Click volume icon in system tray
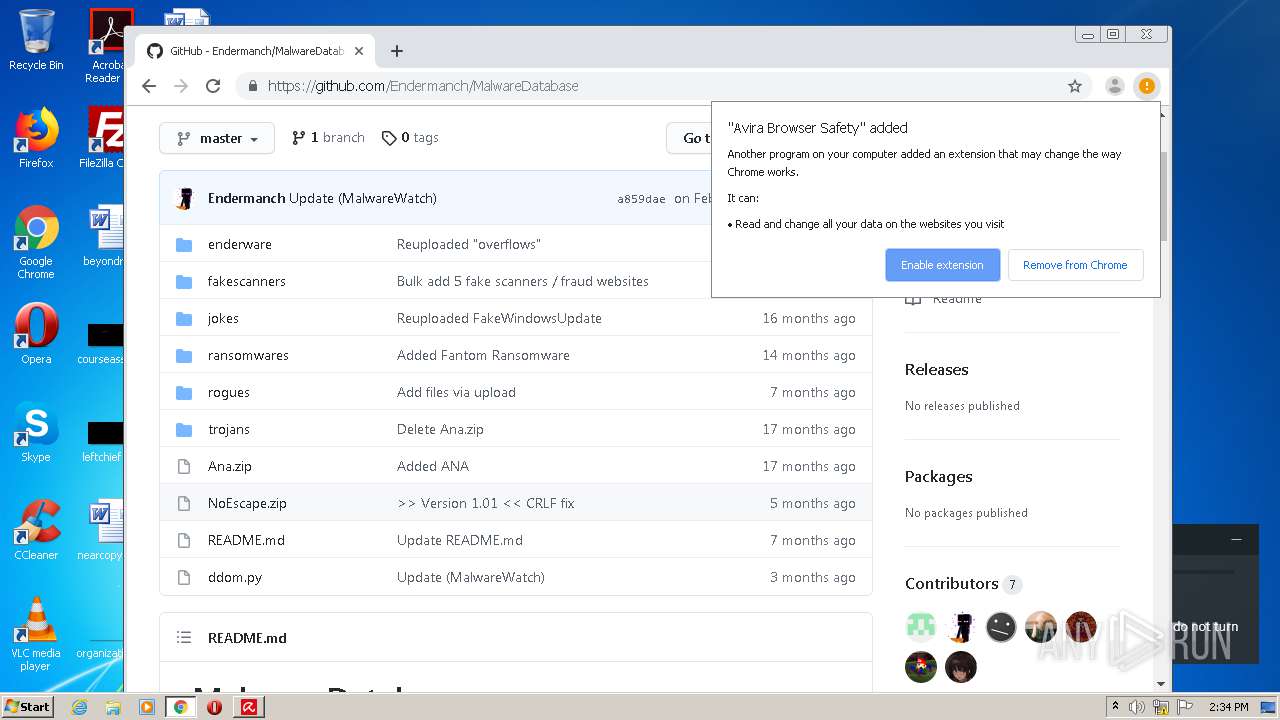The width and height of the screenshot is (1280, 720). point(1137,707)
